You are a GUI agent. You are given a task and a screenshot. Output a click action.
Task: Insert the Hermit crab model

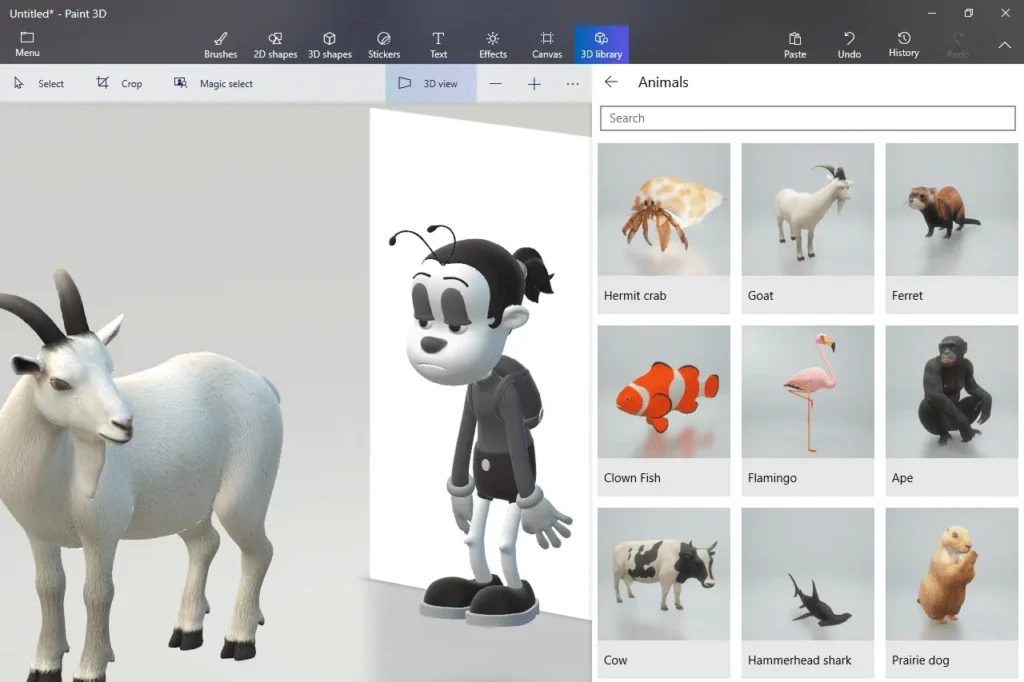(664, 228)
